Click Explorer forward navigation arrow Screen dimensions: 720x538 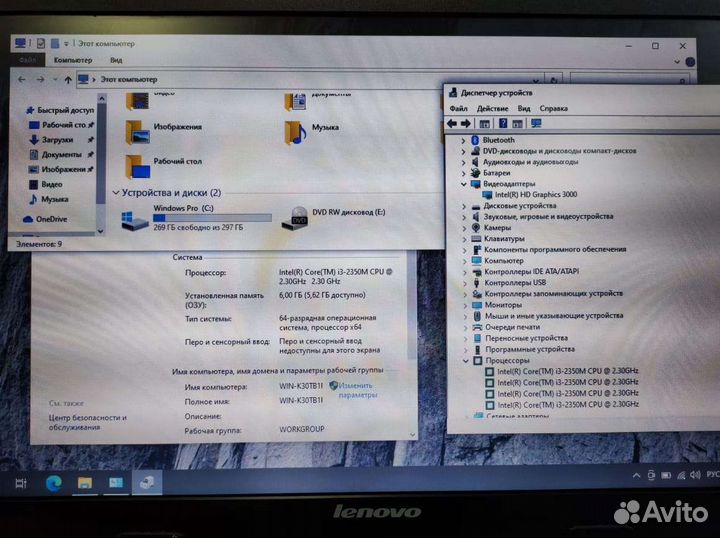pos(40,79)
